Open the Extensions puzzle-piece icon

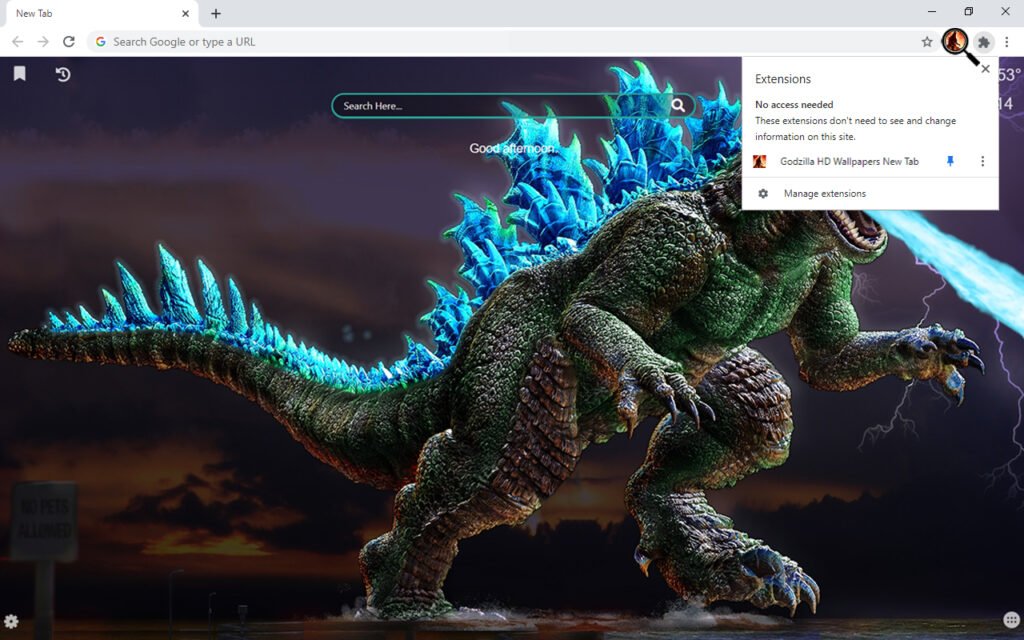pos(984,41)
